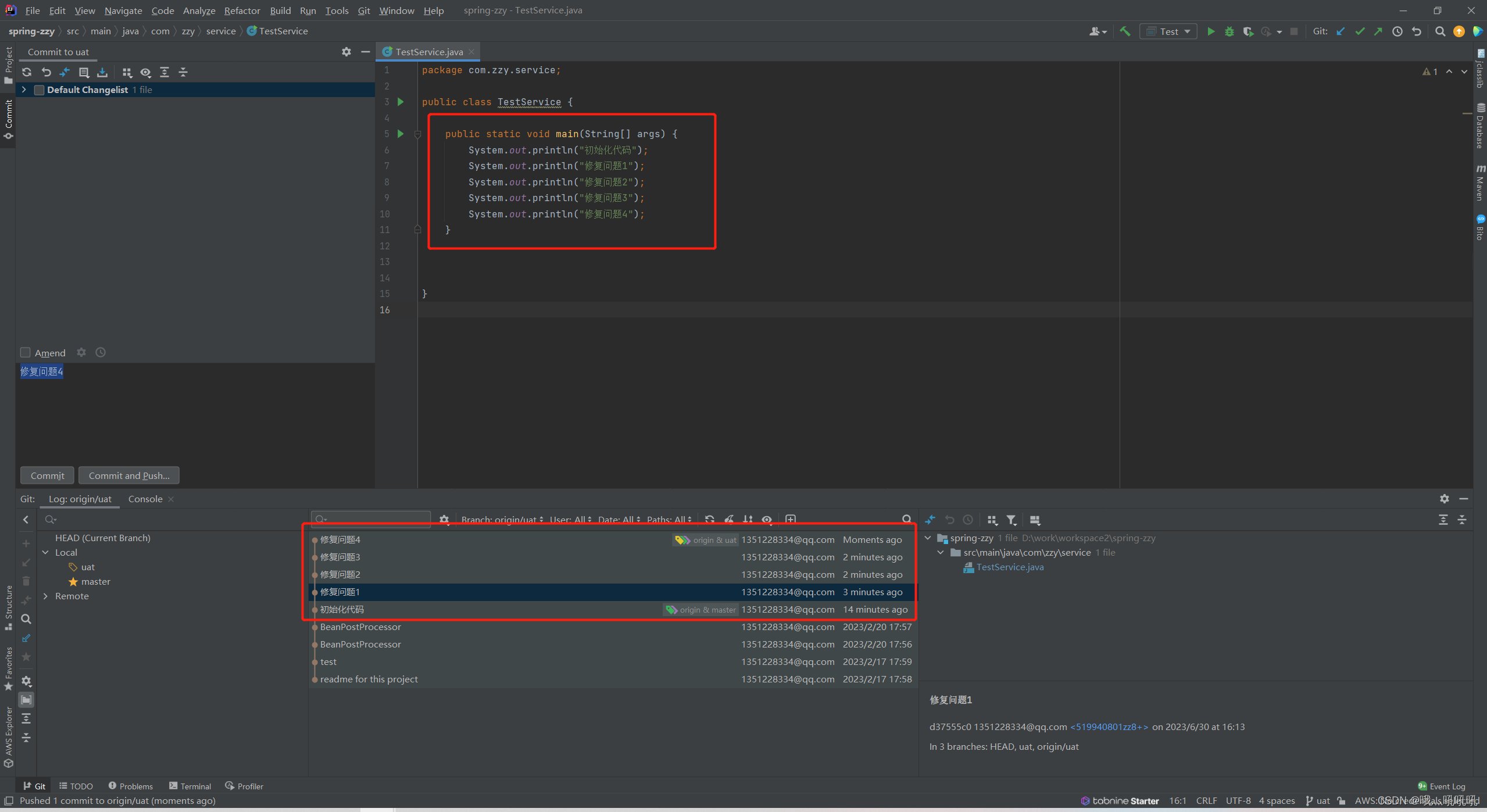Click the uat branch widget in status bar

tap(1318, 800)
